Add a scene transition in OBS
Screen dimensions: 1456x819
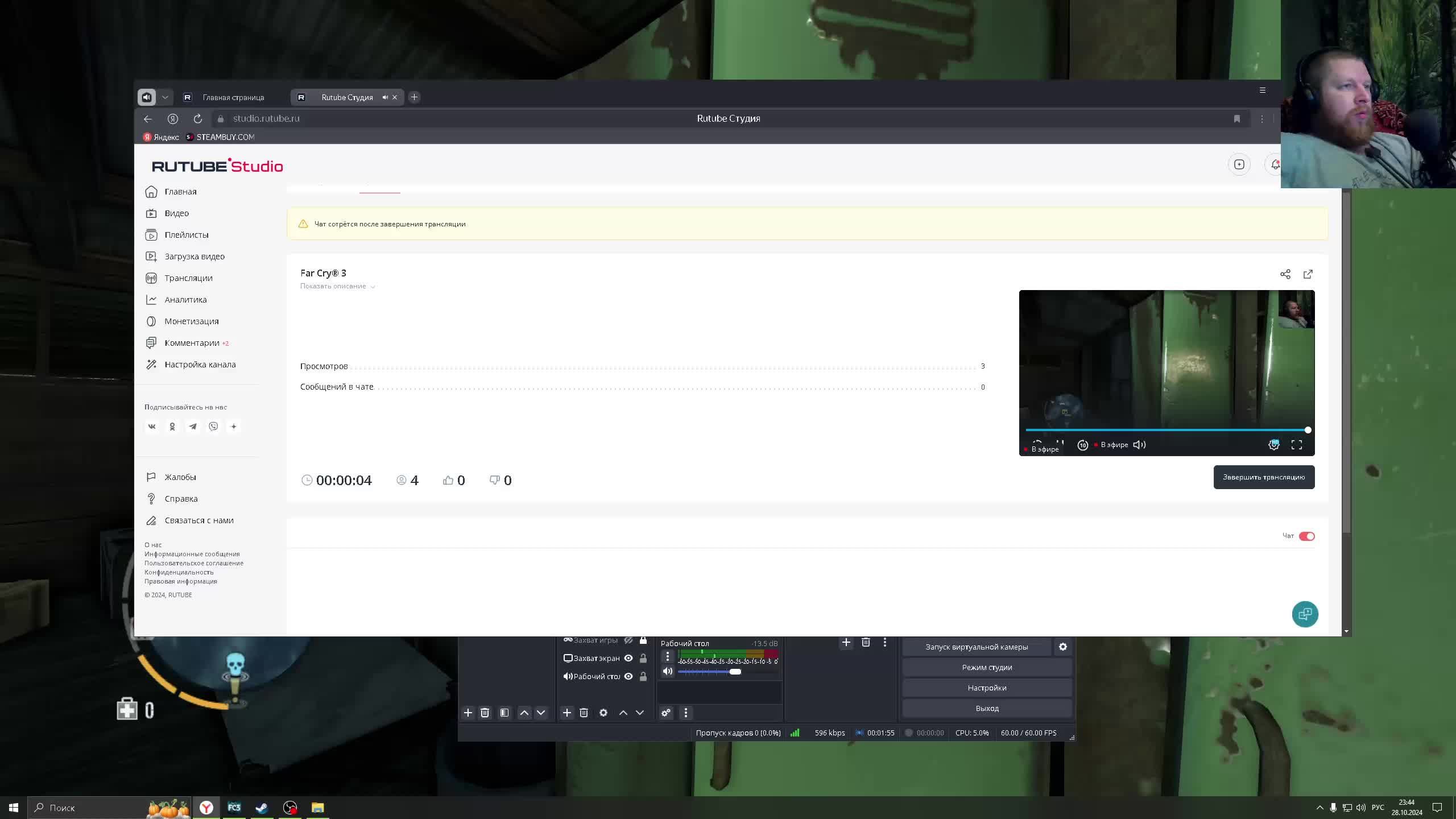(x=846, y=643)
